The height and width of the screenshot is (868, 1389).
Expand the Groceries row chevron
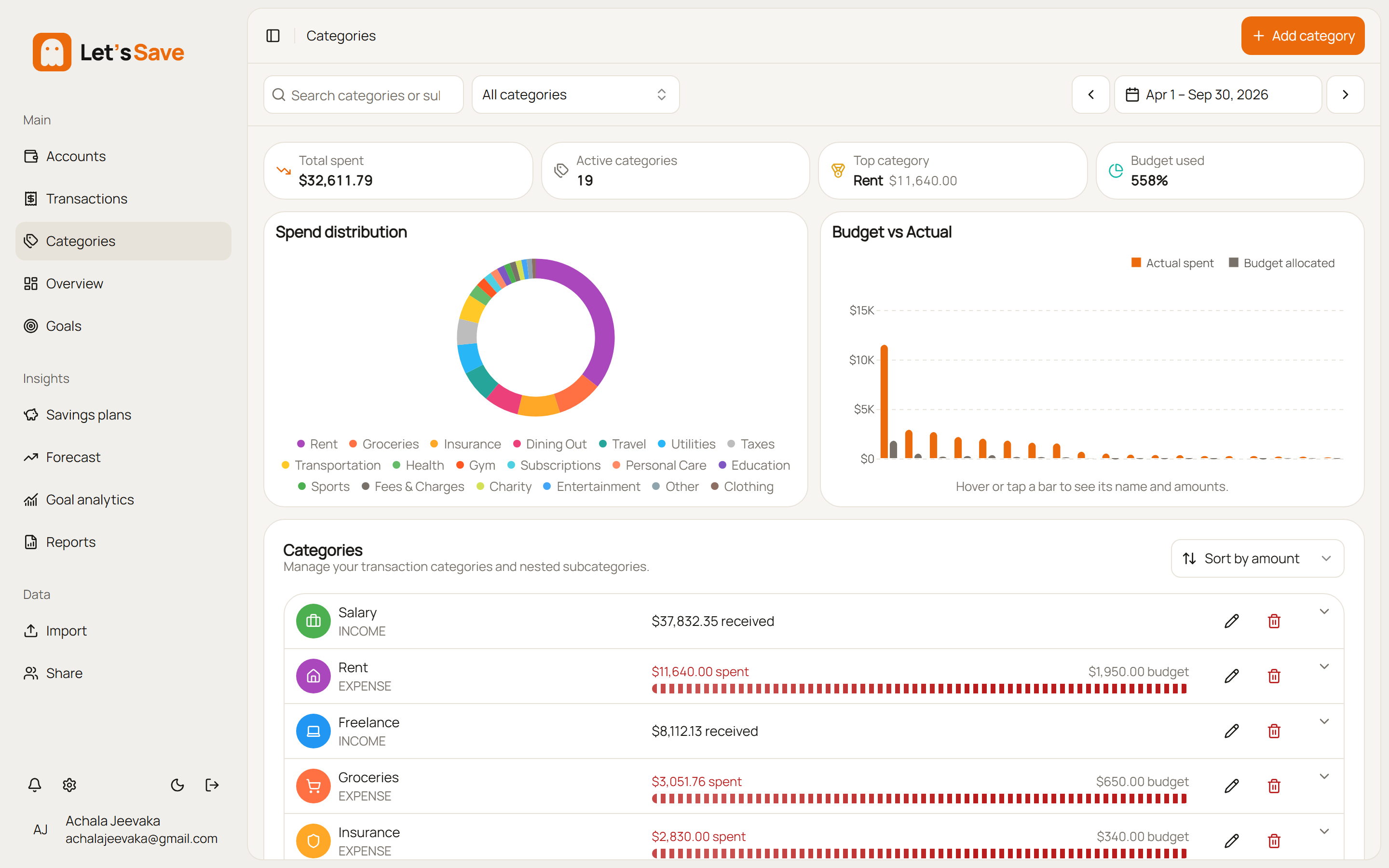pyautogui.click(x=1324, y=777)
